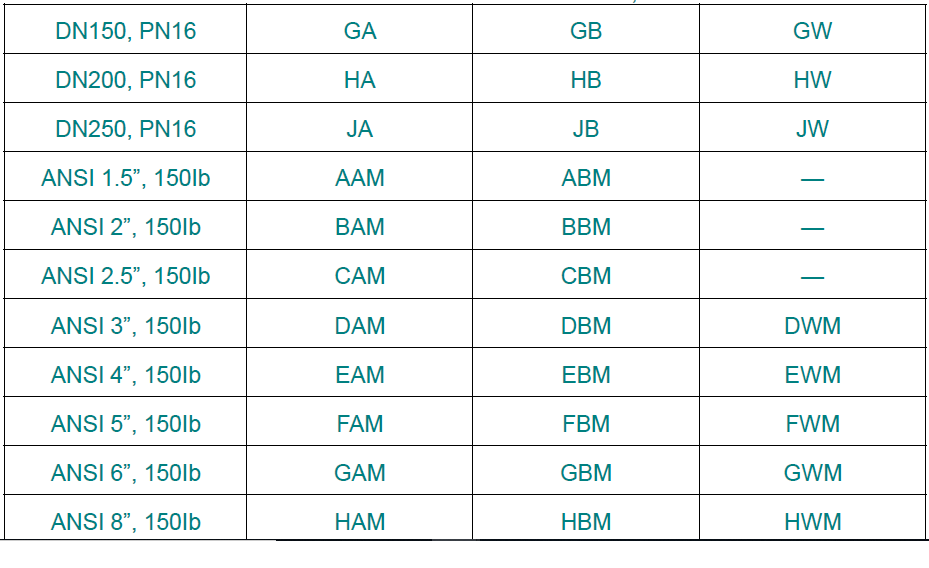Select the JW code cell

812,129
